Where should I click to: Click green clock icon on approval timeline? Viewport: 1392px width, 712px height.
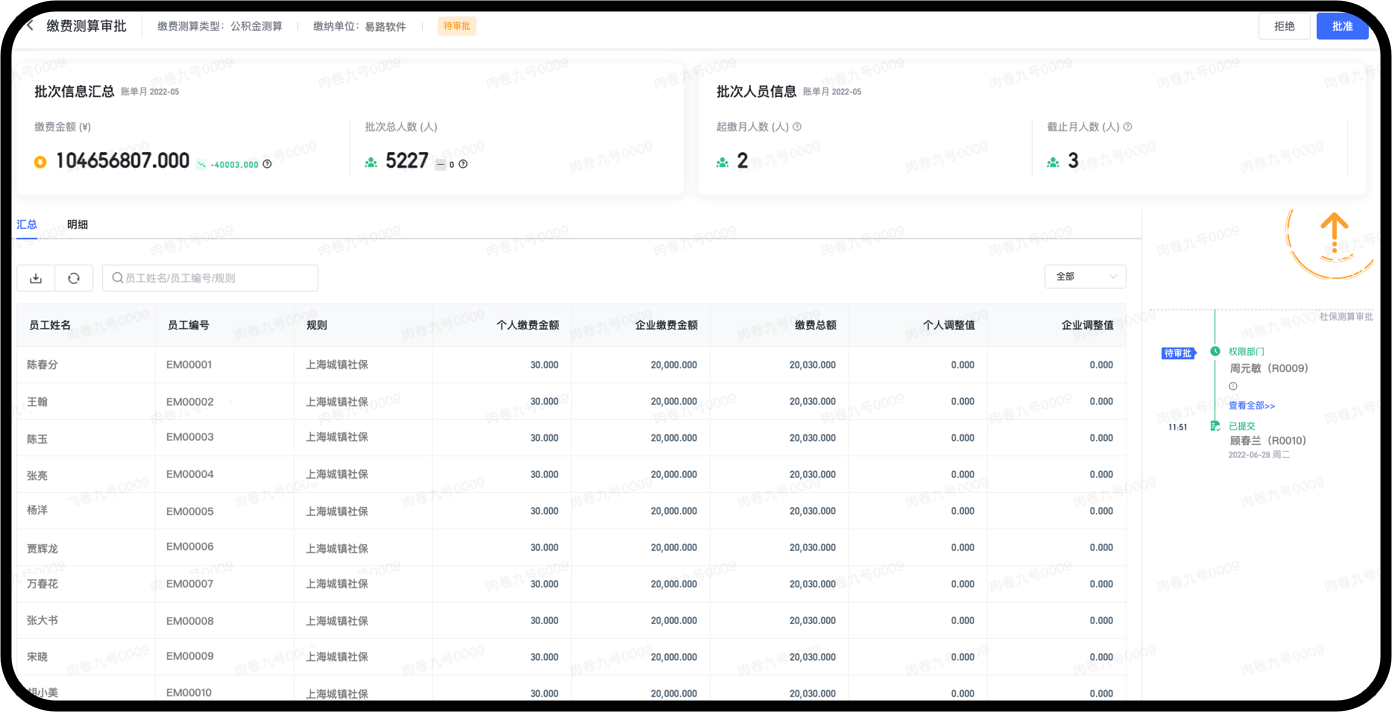tap(1215, 352)
